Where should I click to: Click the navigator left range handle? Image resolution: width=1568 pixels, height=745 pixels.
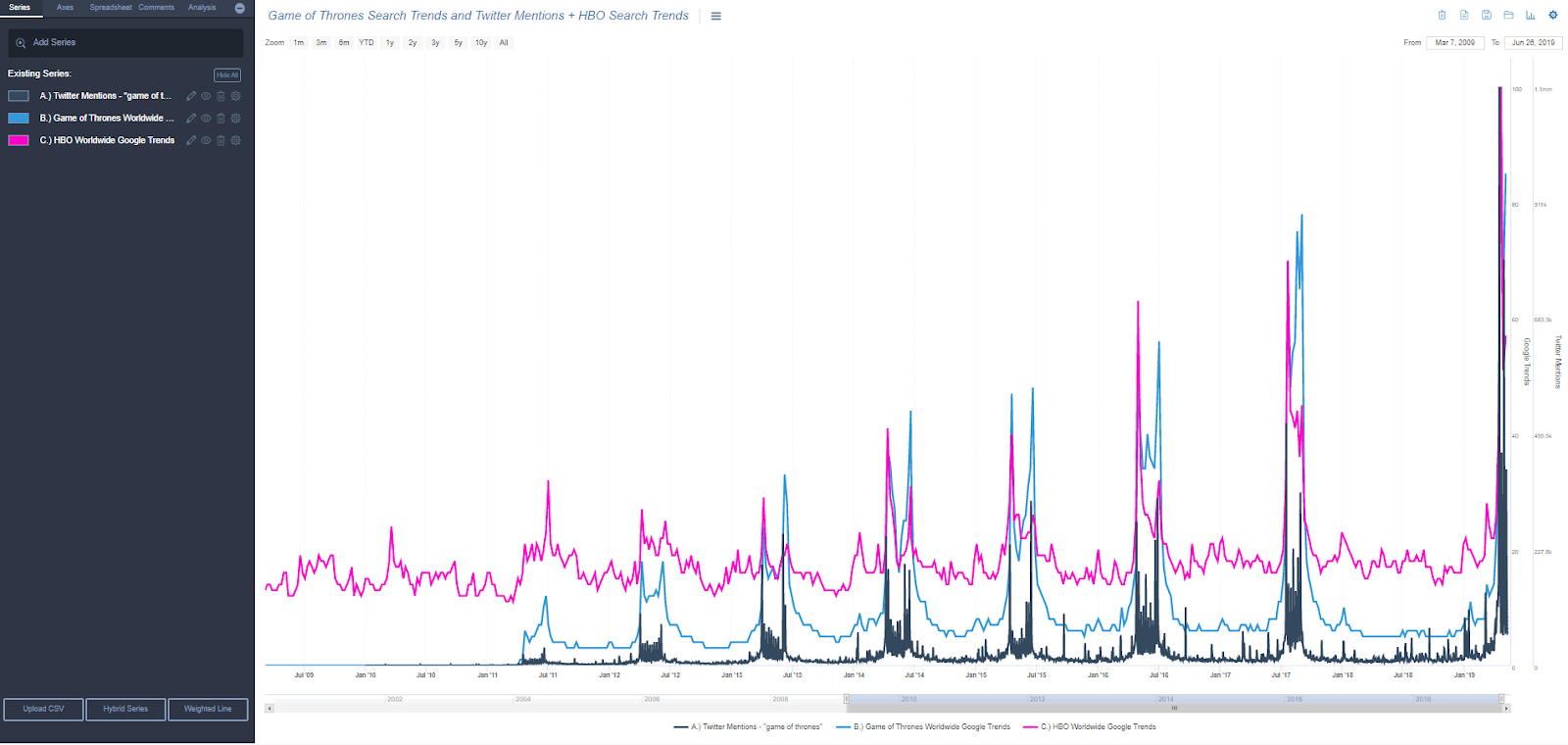point(847,699)
